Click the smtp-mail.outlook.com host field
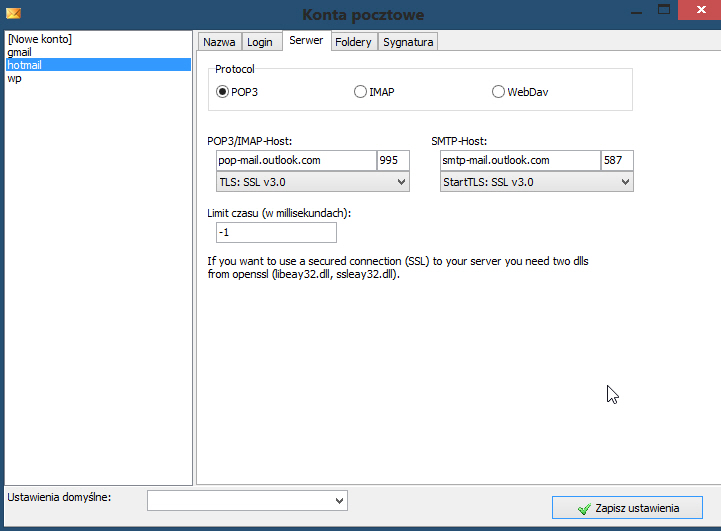 pos(520,160)
